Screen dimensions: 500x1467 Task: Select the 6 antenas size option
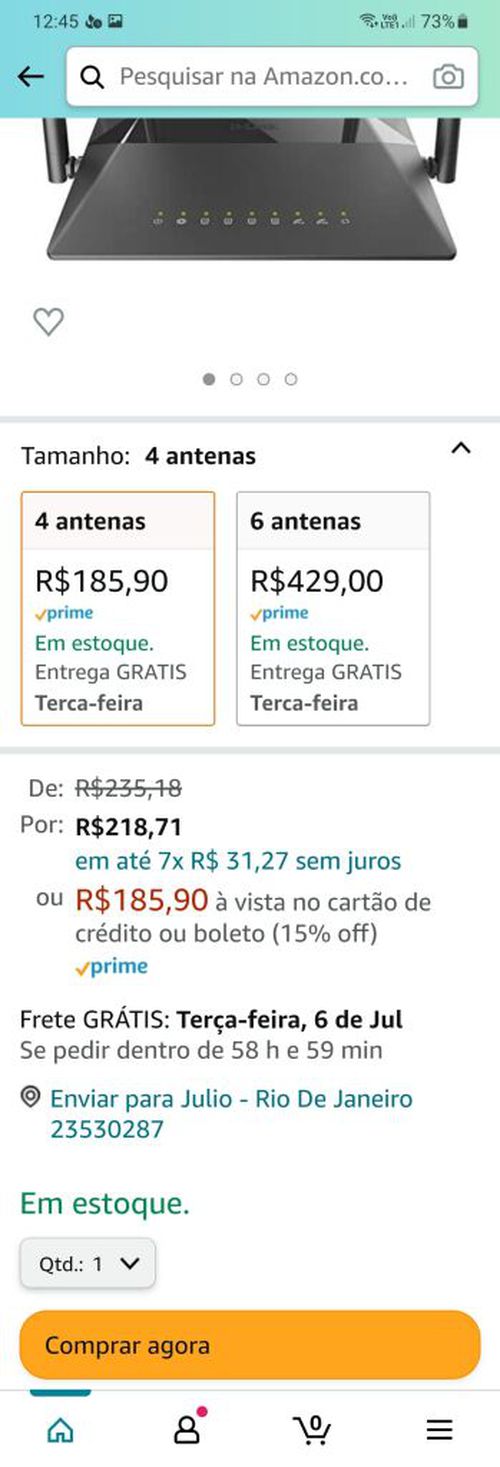333,608
